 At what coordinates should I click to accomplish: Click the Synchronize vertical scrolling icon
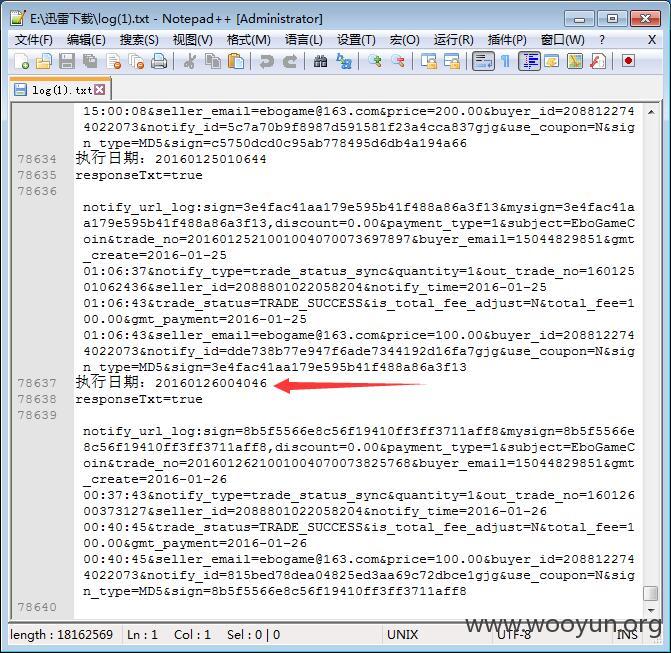(429, 62)
